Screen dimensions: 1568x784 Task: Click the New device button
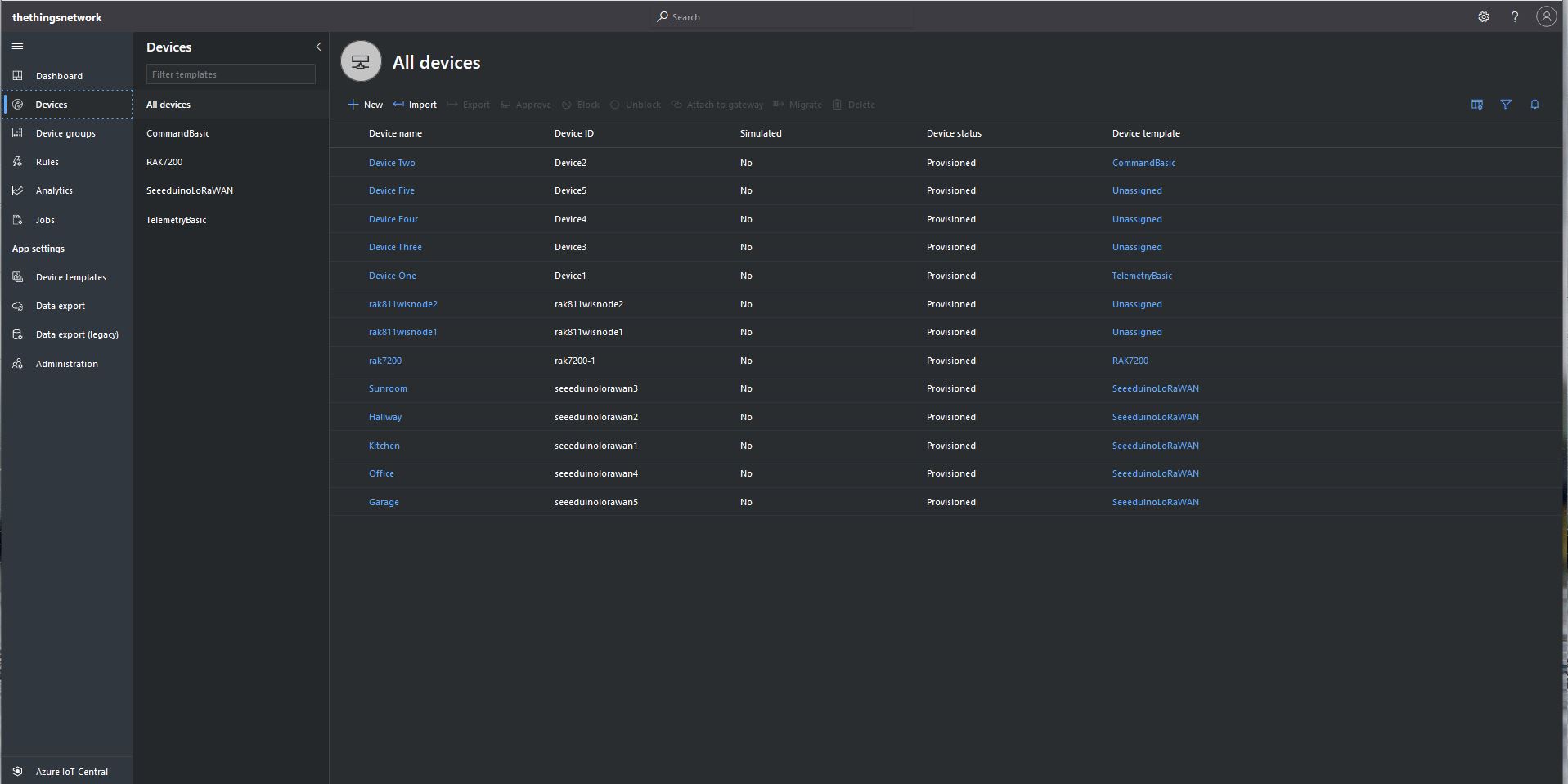[365, 105]
